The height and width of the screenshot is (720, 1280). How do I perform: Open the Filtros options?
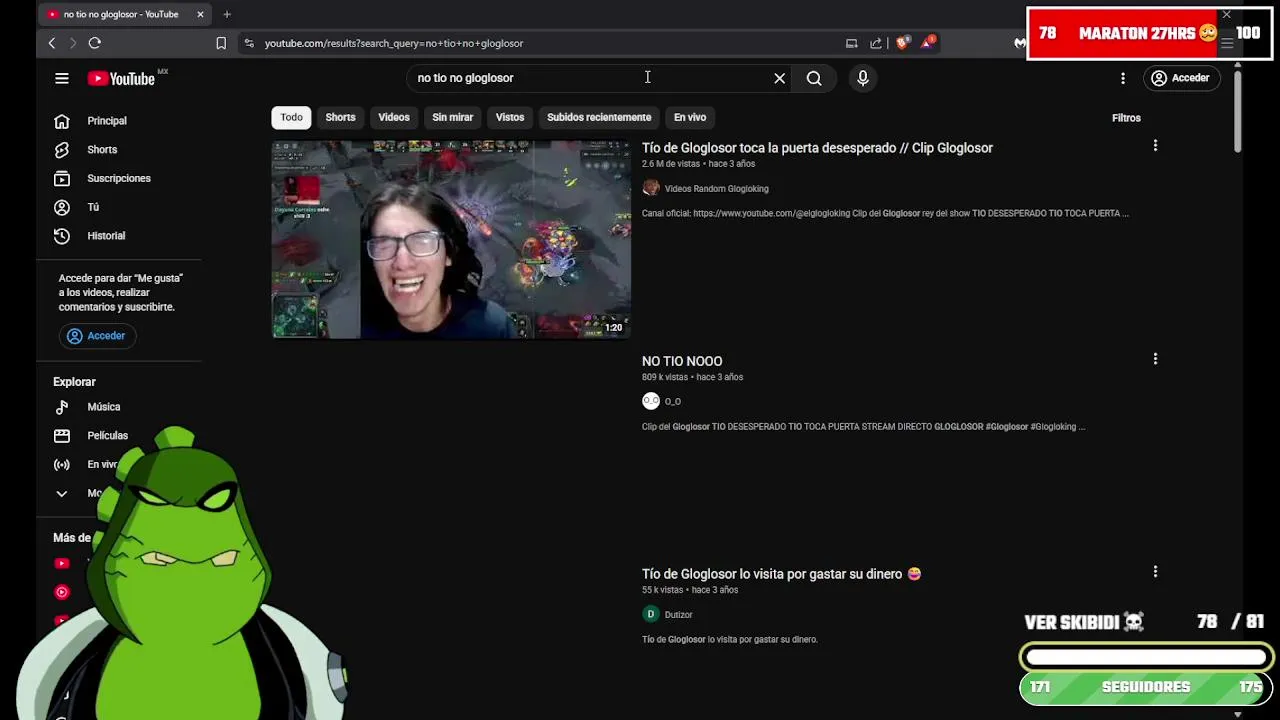(x=1126, y=118)
